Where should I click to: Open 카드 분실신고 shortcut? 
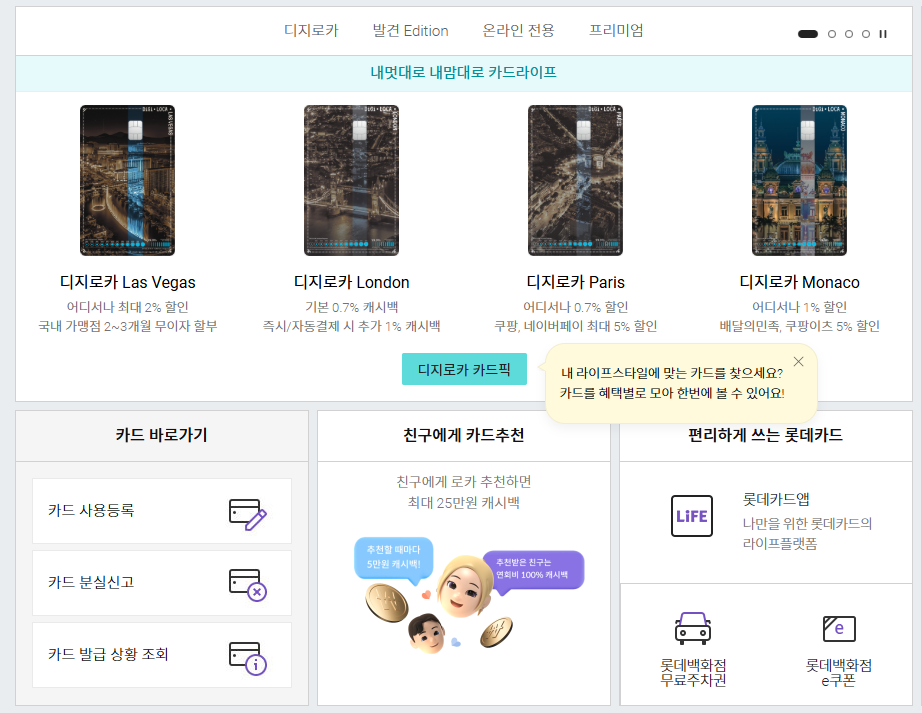[162, 583]
